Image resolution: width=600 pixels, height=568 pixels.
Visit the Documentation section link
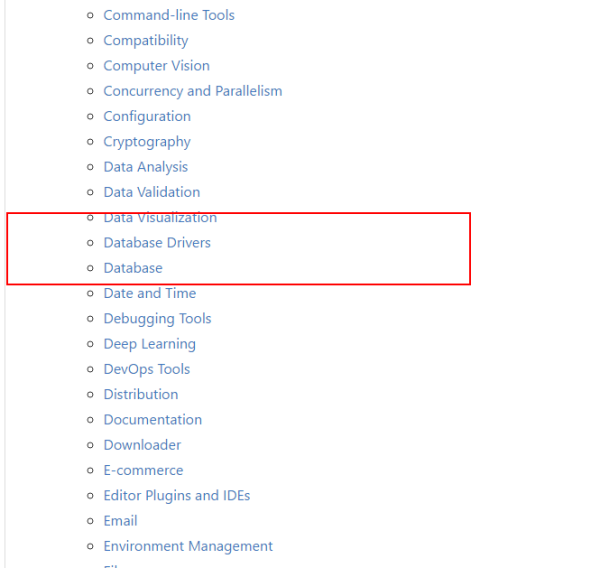[x=153, y=419]
